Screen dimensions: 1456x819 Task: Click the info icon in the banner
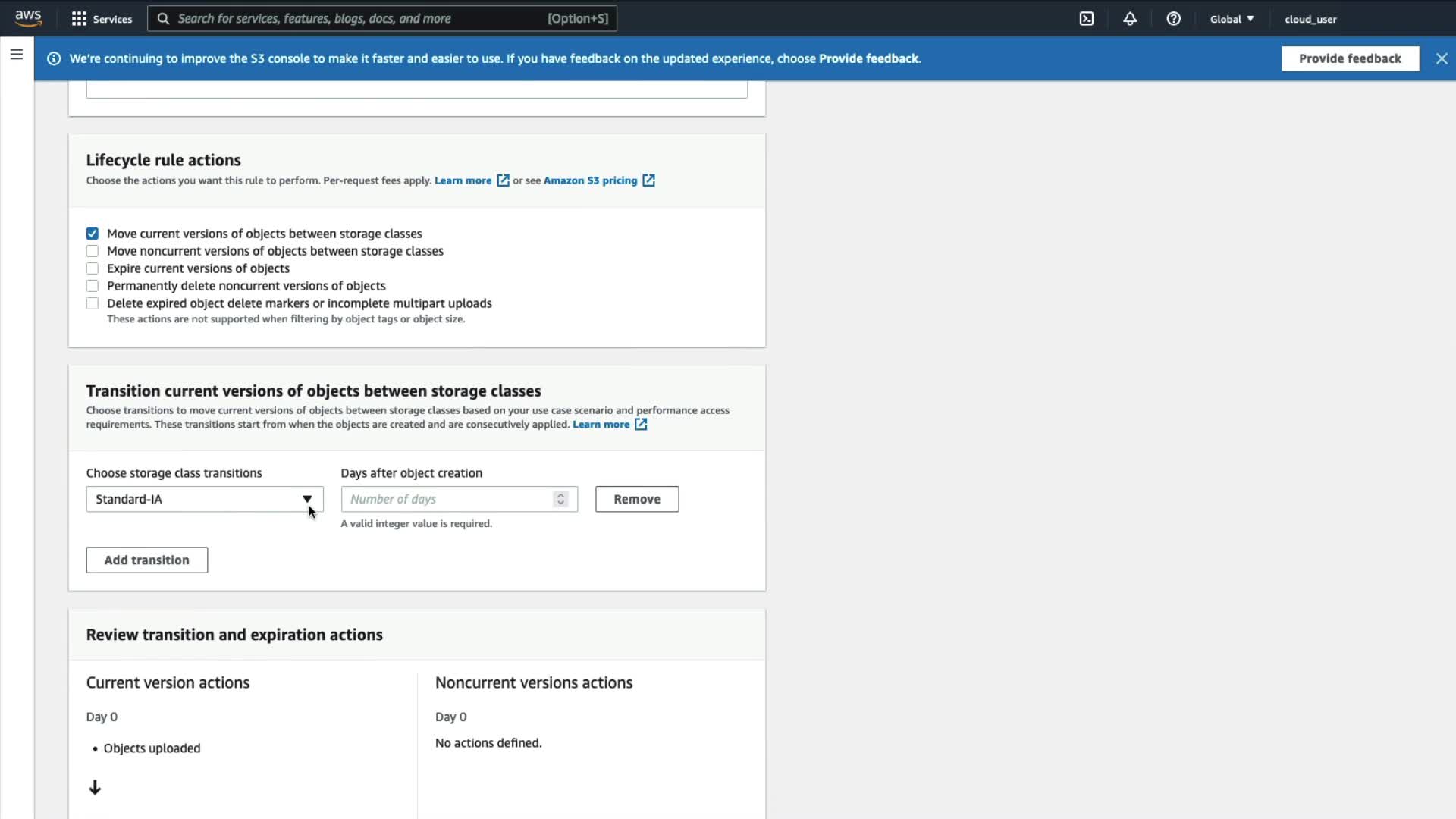(x=54, y=58)
